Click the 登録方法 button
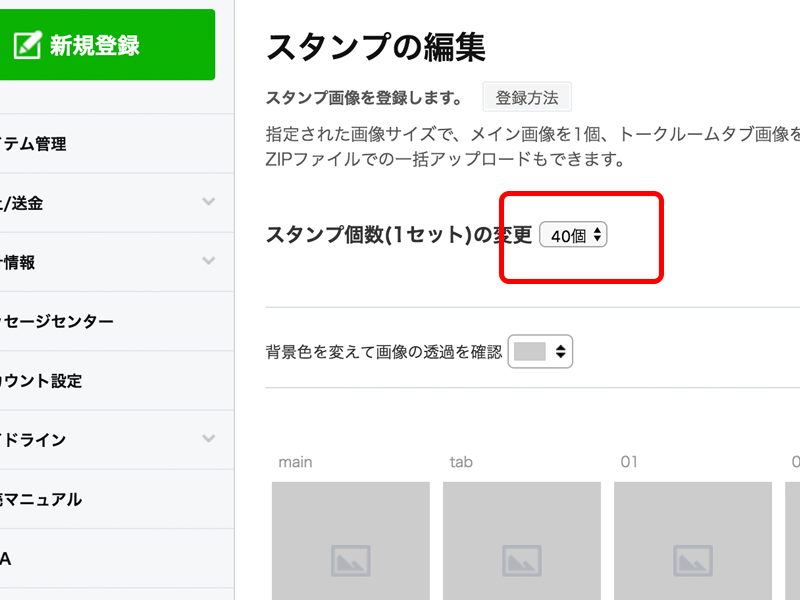Screen dimensions: 800x600 [527, 97]
